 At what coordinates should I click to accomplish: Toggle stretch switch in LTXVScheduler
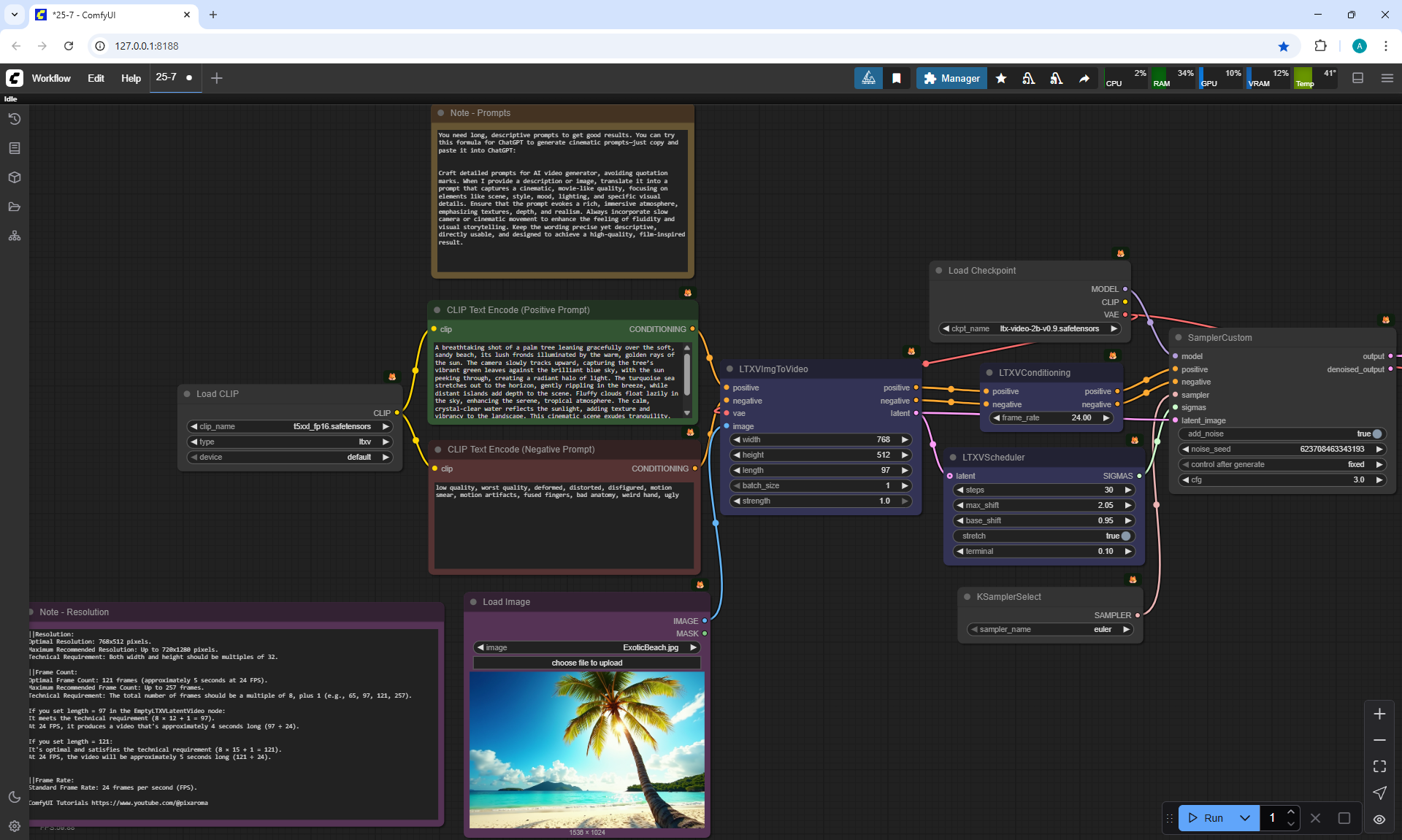[1125, 536]
